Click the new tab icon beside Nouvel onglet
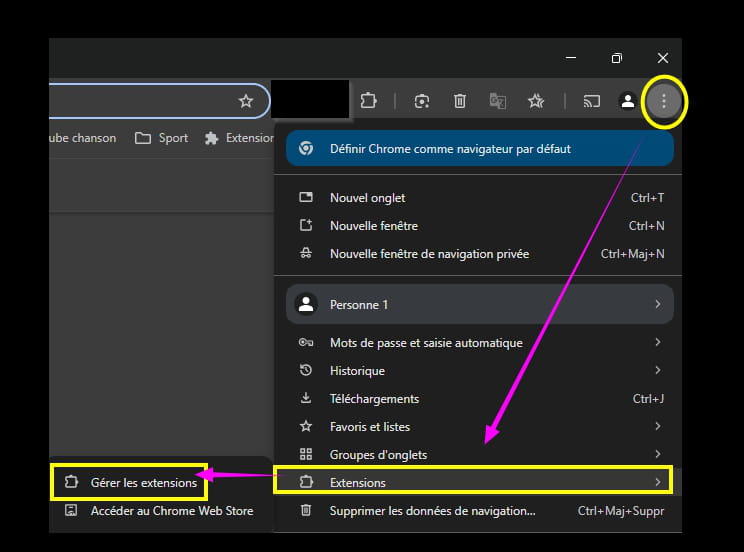This screenshot has width=744, height=552. click(x=306, y=197)
